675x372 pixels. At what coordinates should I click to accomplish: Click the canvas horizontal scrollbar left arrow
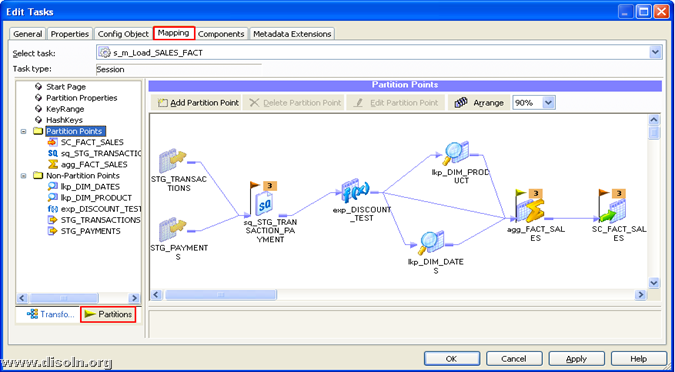coord(156,294)
